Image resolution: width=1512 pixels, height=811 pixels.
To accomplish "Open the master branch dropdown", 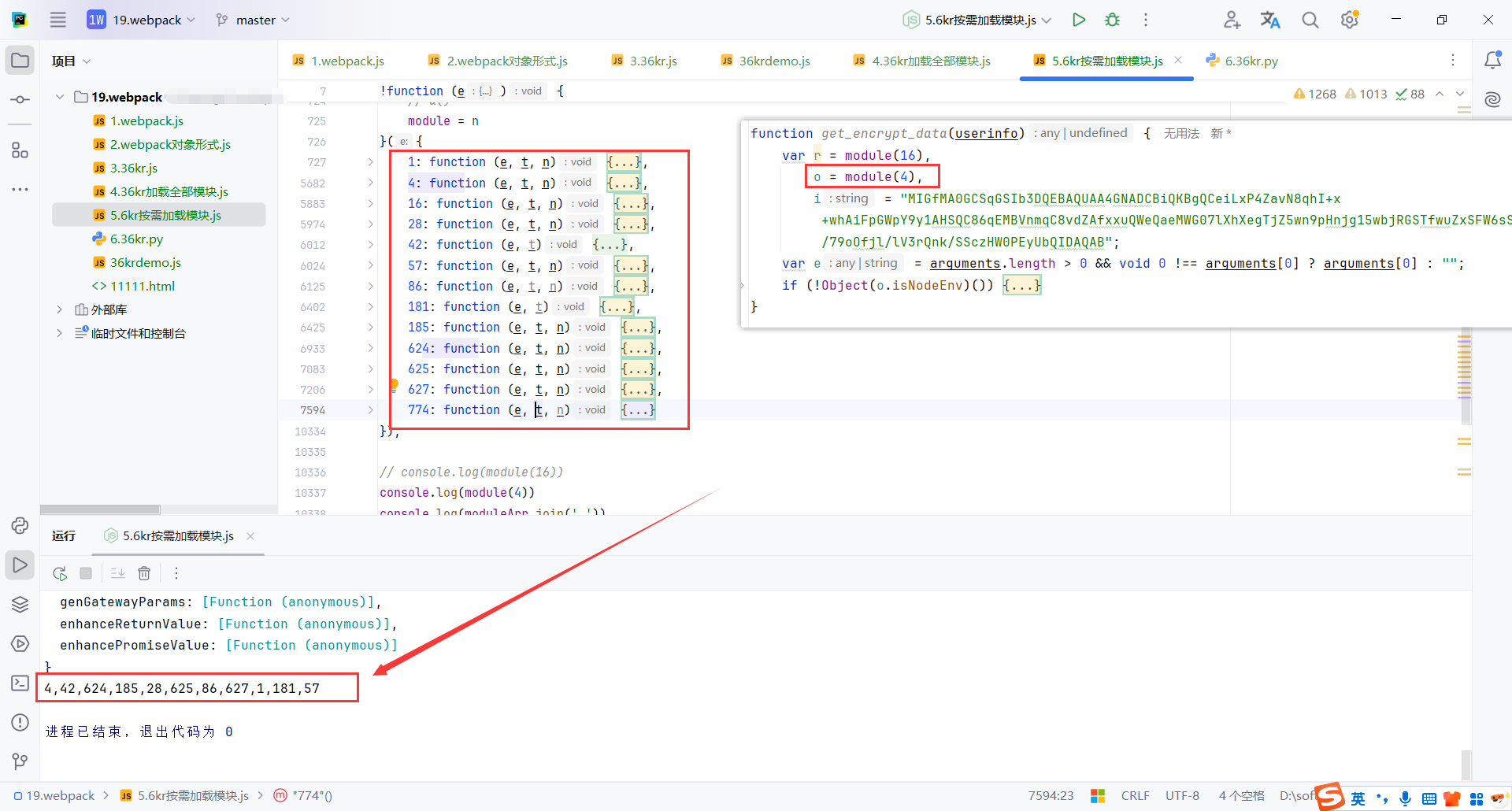I will coord(252,20).
